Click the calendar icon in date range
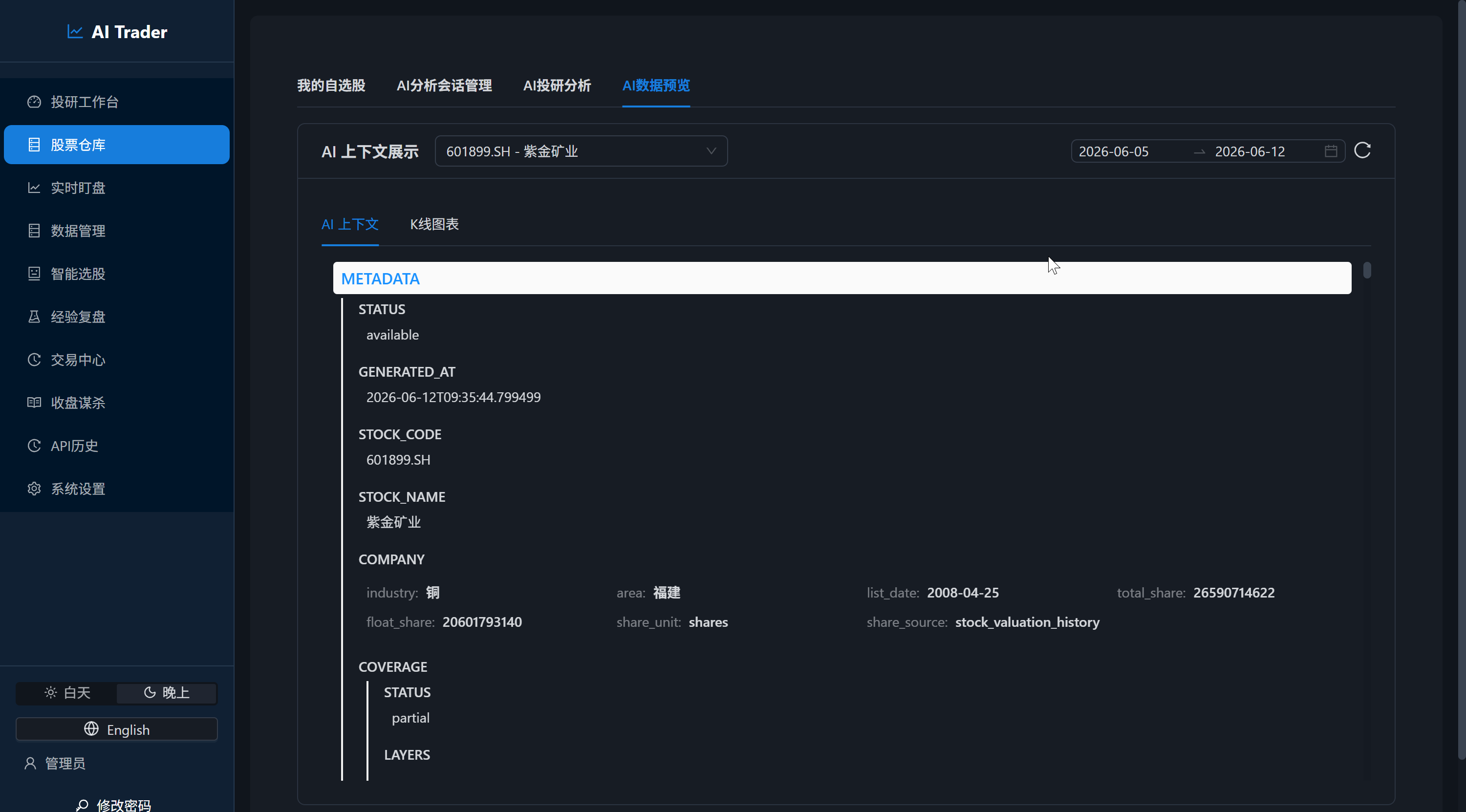 [1331, 151]
